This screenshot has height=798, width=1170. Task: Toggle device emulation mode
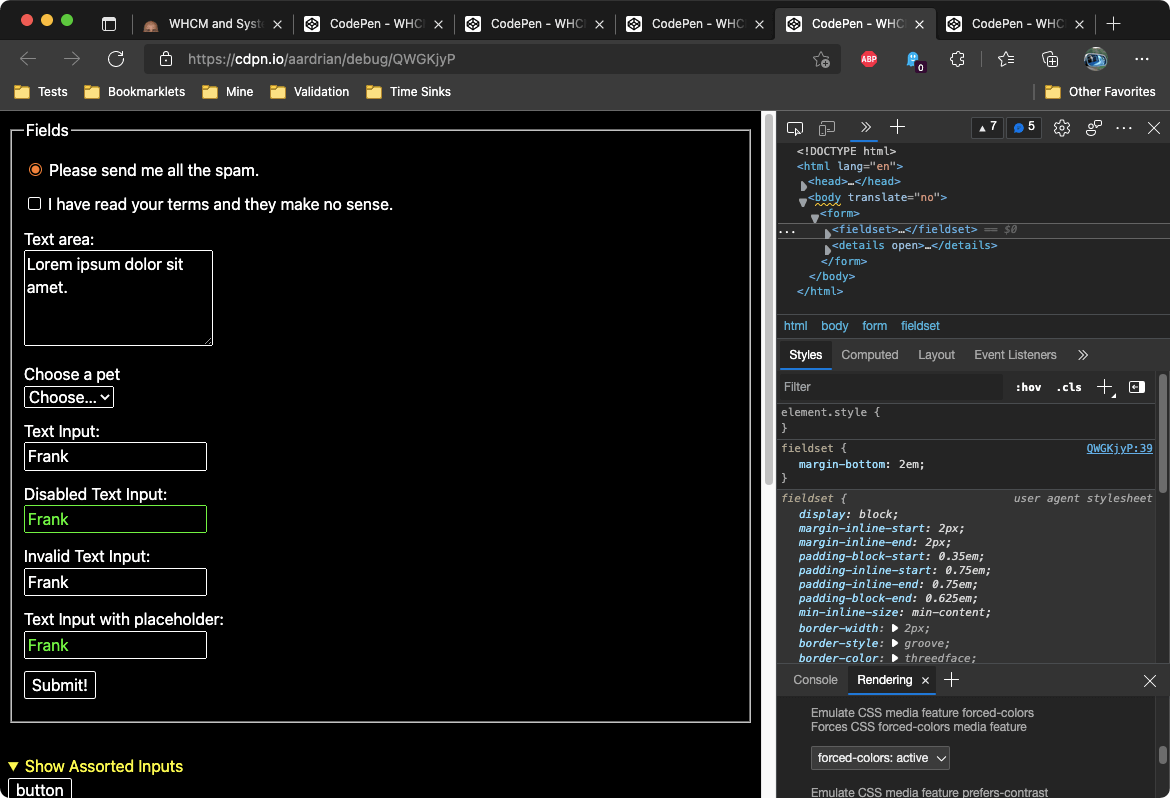point(827,128)
